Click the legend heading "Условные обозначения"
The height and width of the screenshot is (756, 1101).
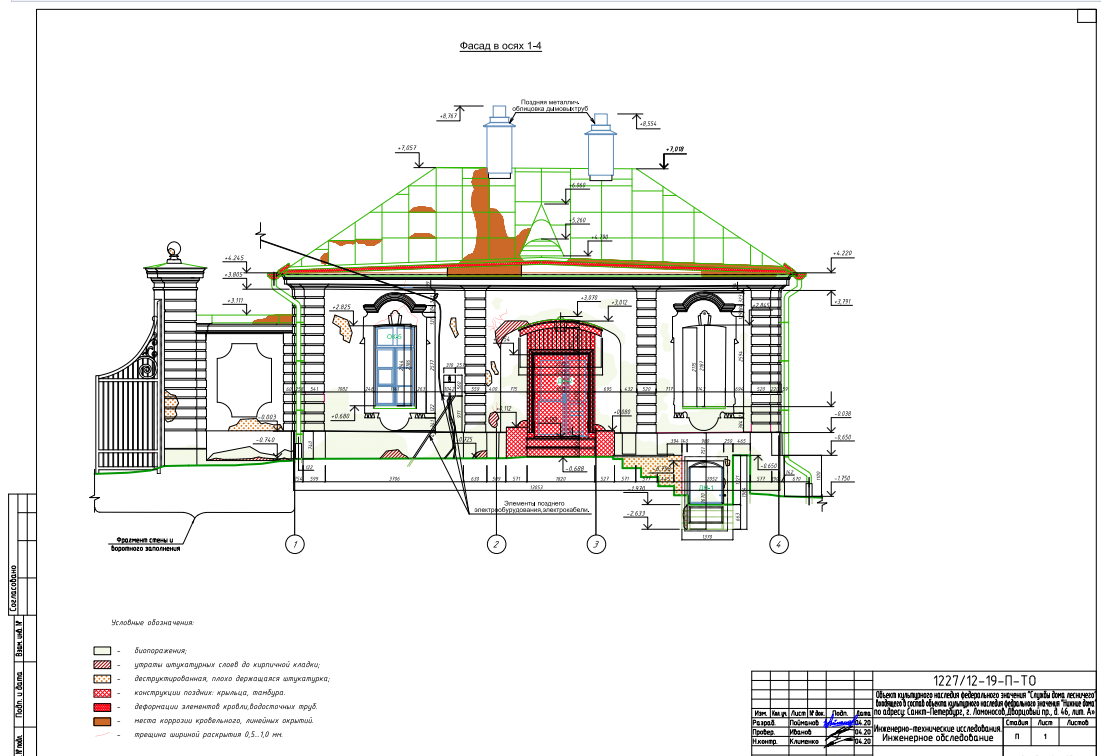[152, 623]
